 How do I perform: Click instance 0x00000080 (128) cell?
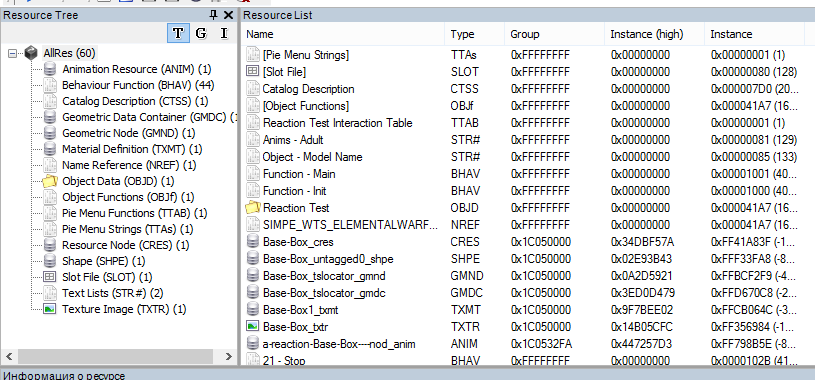click(754, 72)
